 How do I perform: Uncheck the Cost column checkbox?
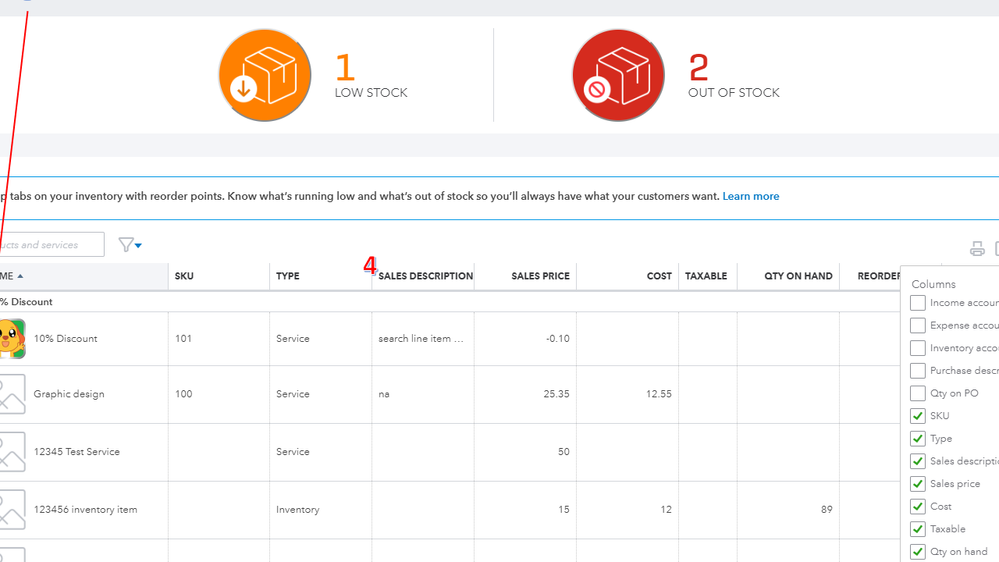point(917,506)
